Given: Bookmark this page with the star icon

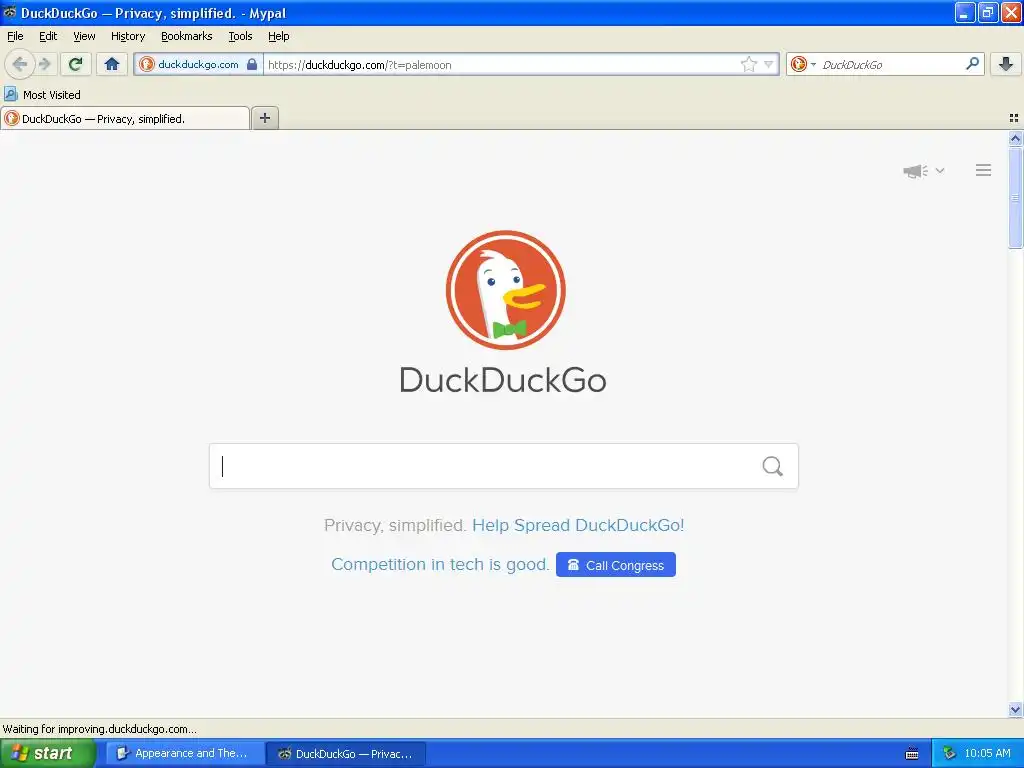Looking at the screenshot, I should [x=748, y=64].
